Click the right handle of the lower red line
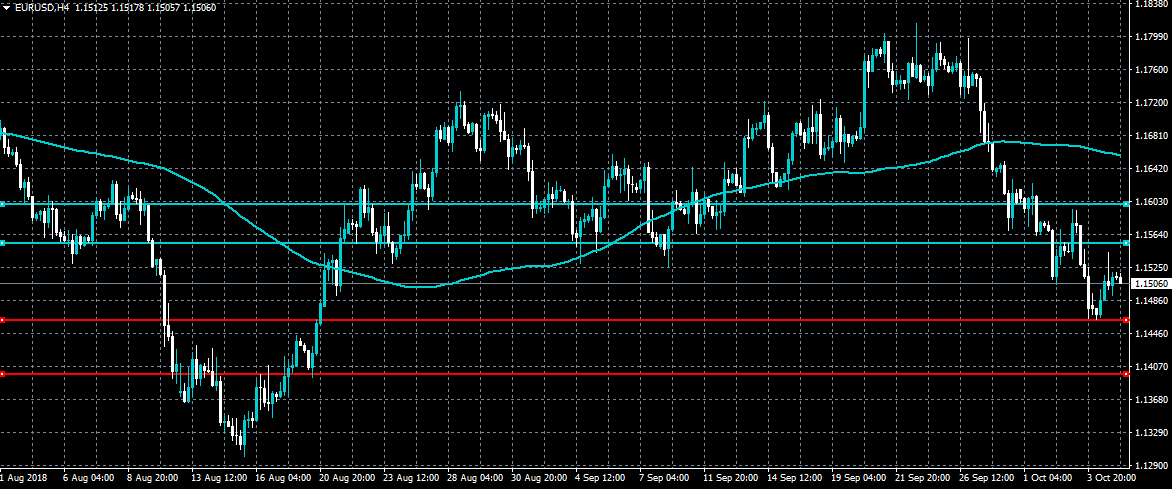Screen dimensions: 1172x489 tap(1126, 374)
